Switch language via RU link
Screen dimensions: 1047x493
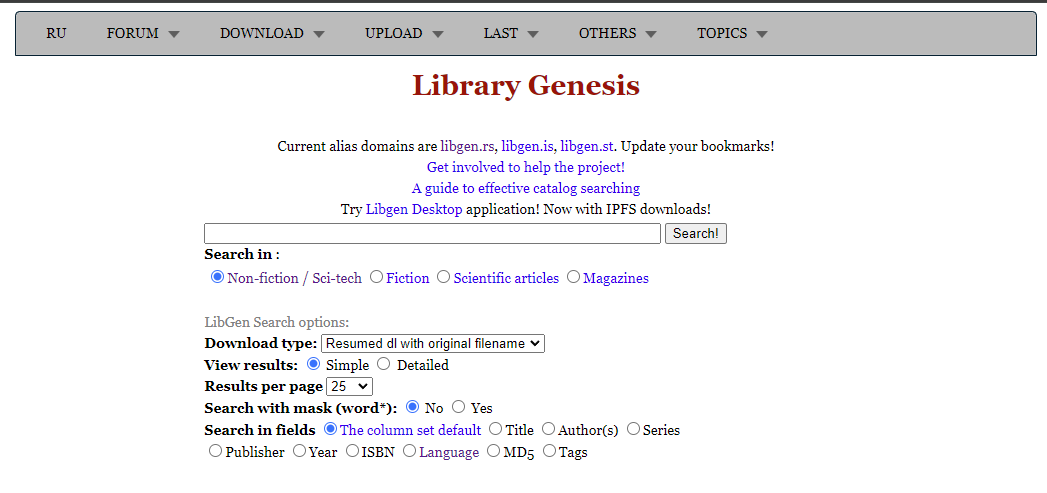56,33
